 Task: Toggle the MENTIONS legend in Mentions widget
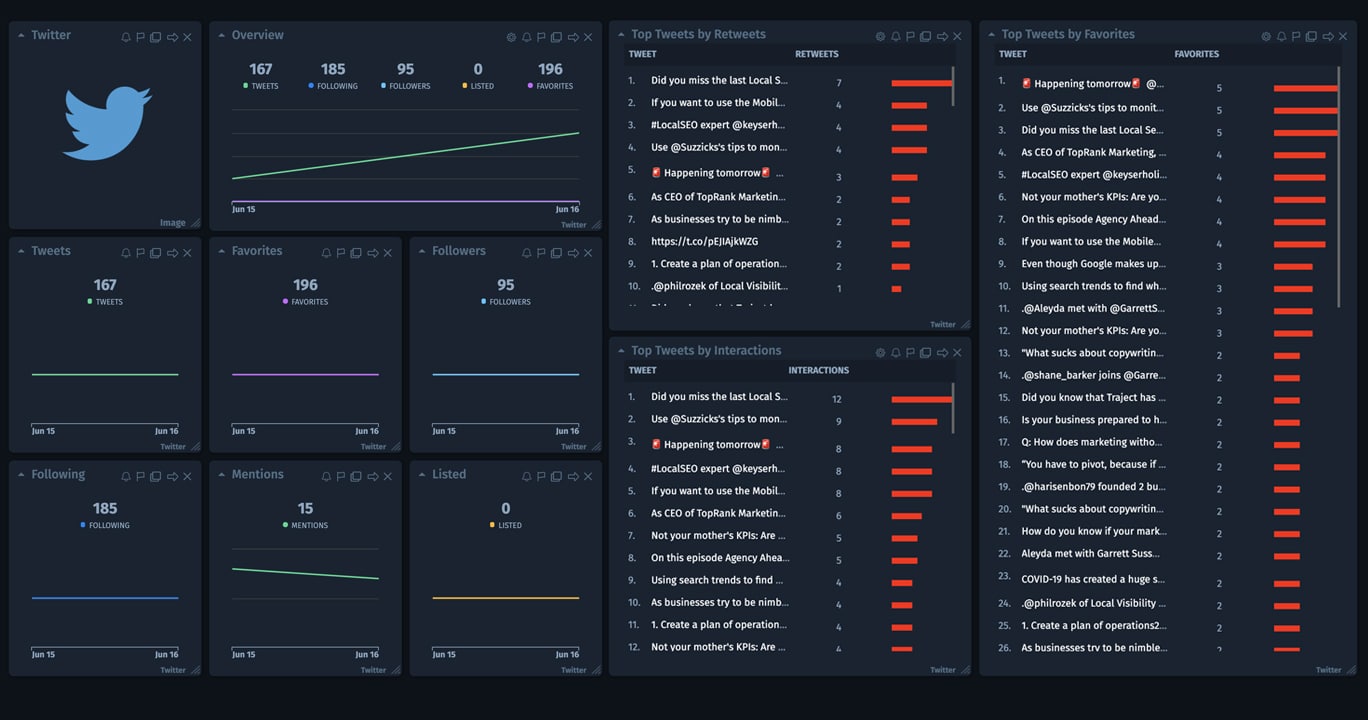point(306,525)
